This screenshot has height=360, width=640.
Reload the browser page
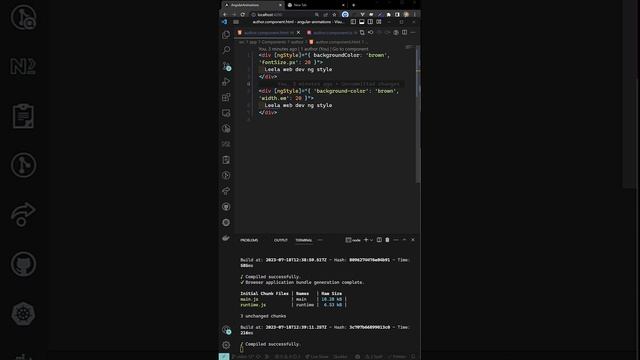242,15
